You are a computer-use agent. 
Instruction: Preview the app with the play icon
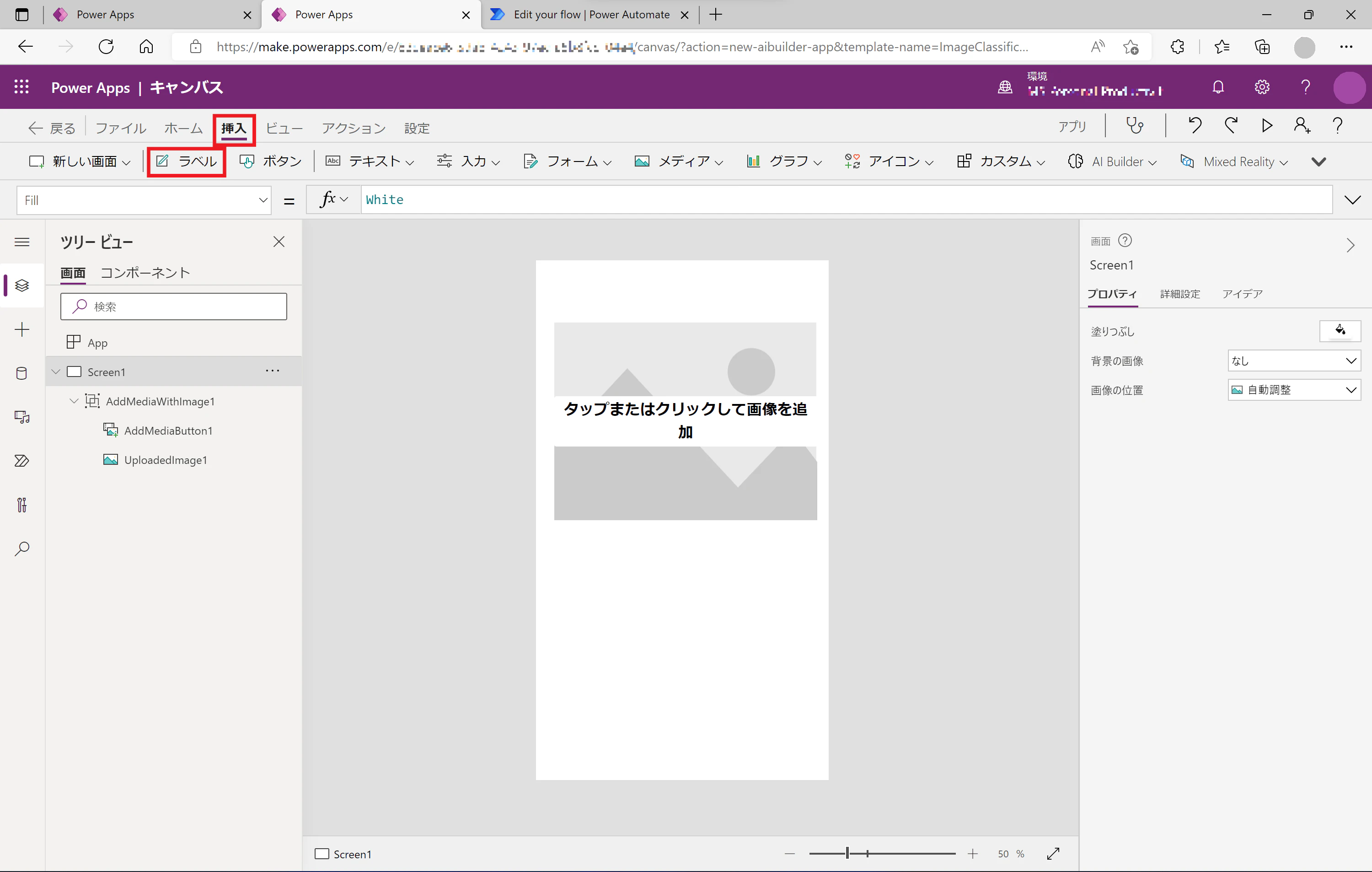point(1267,126)
